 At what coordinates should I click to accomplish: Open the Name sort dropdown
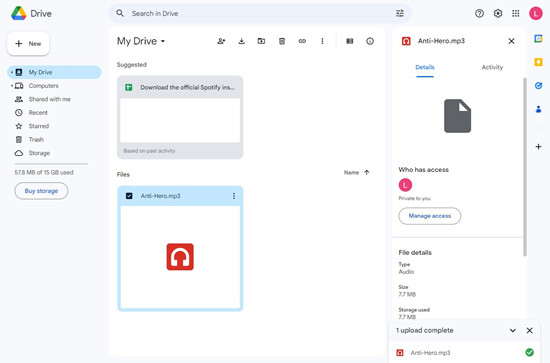pyautogui.click(x=351, y=172)
